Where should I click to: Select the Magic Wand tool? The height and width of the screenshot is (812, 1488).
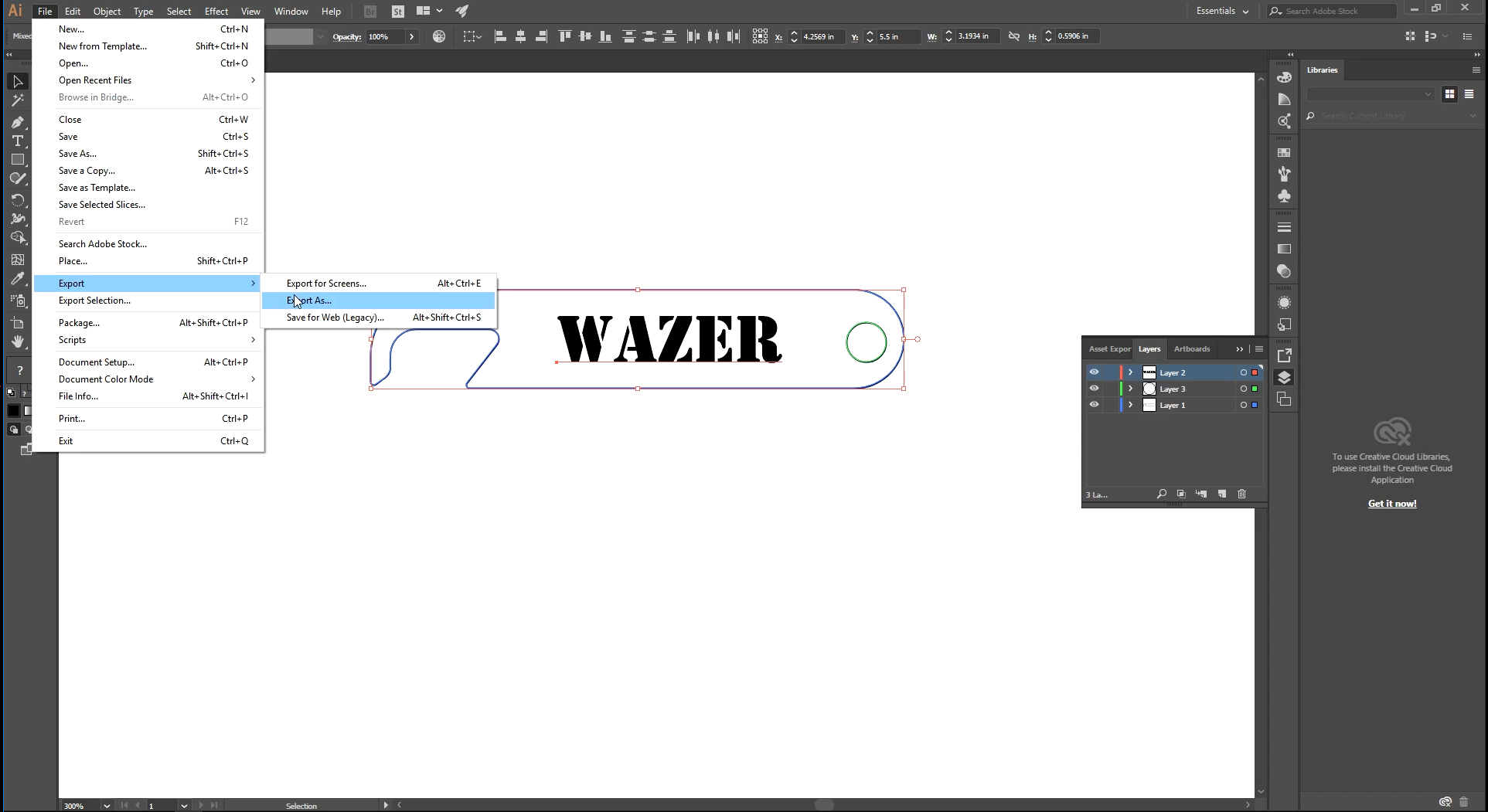(x=18, y=100)
